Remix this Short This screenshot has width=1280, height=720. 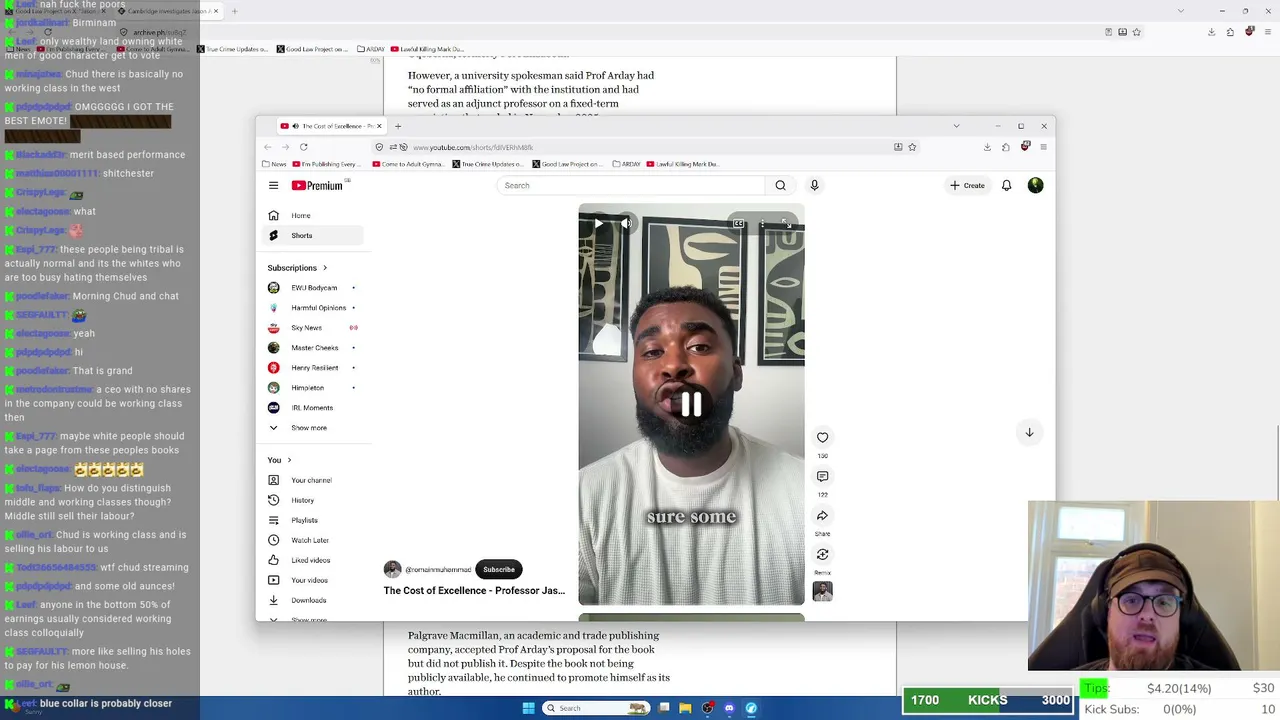click(822, 554)
